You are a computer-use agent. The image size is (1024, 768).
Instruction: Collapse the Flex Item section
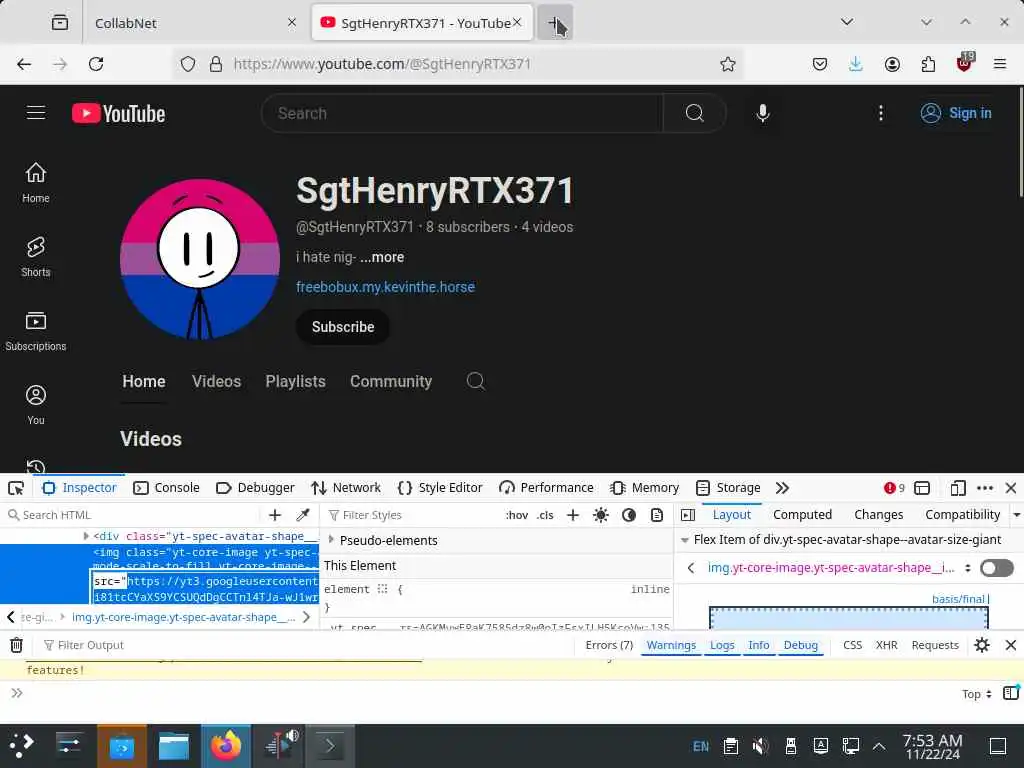coord(684,540)
